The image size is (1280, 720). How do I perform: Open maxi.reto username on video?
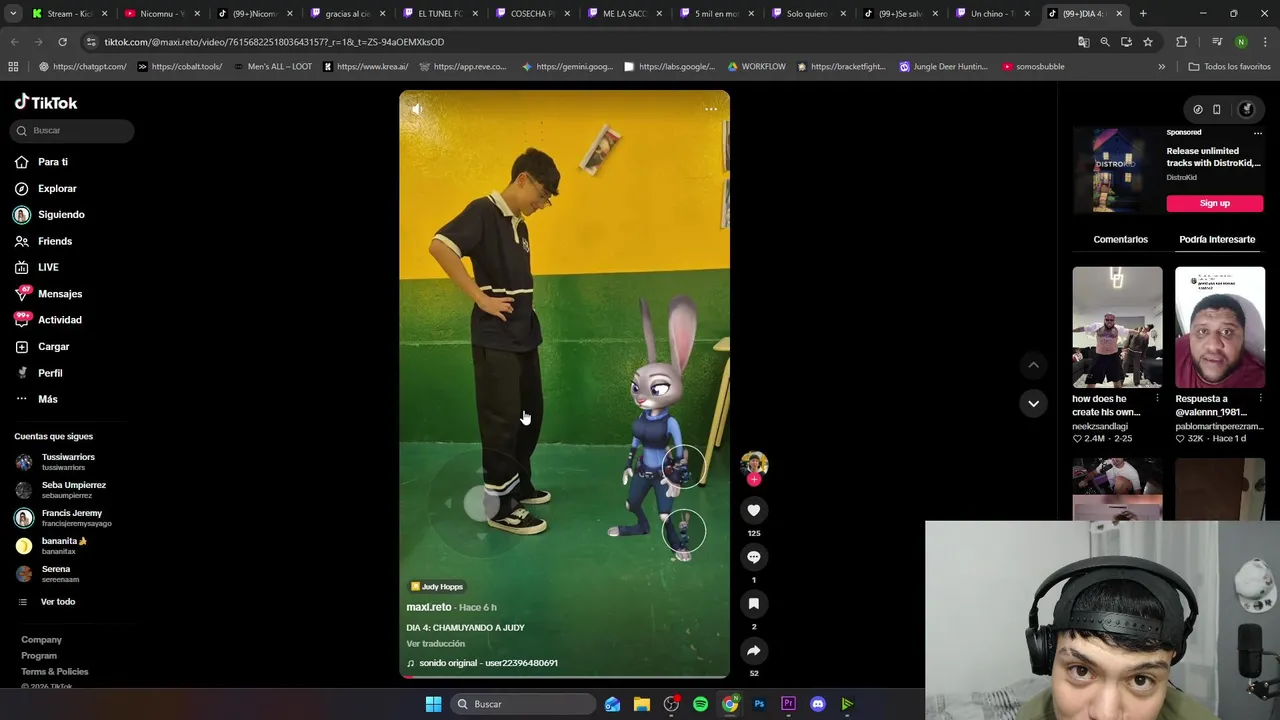[x=428, y=607]
